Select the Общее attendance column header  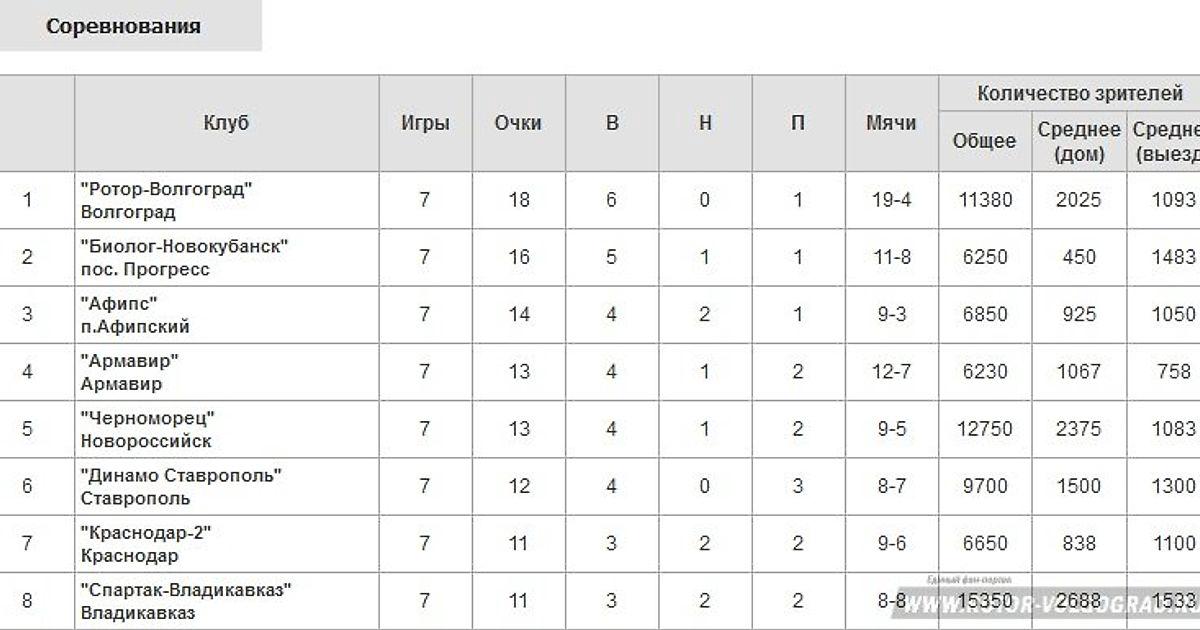pos(984,142)
